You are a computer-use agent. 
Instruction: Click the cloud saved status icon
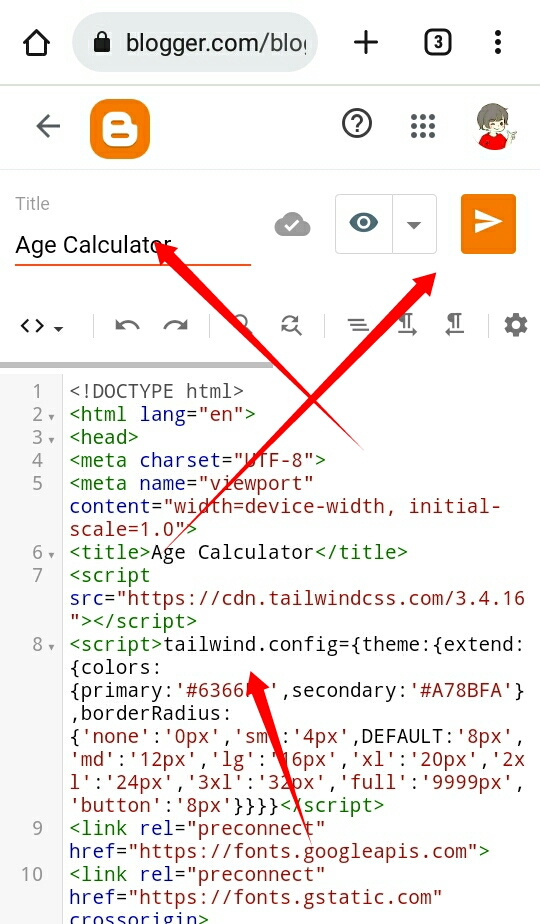pyautogui.click(x=292, y=225)
